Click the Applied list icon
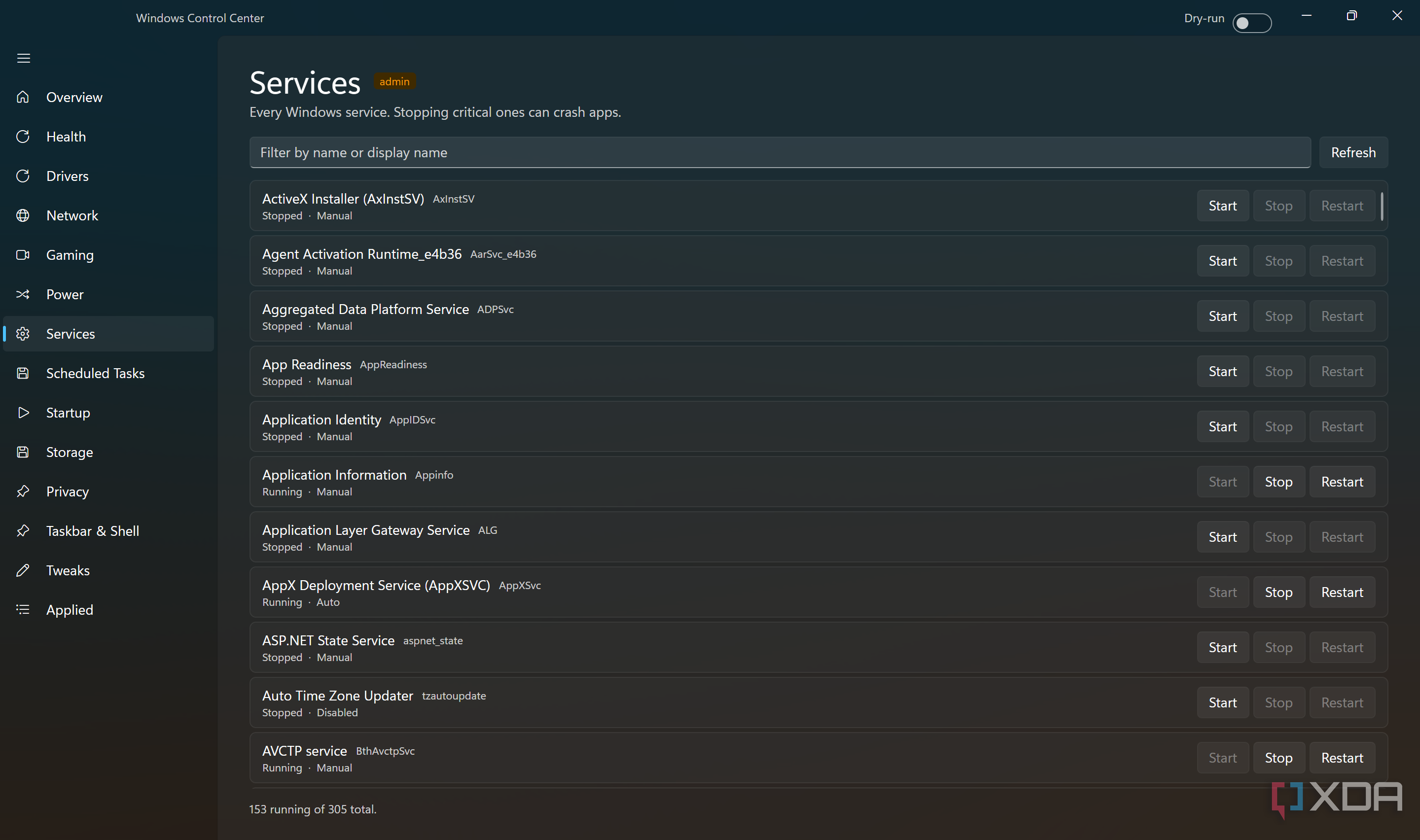 (23, 610)
